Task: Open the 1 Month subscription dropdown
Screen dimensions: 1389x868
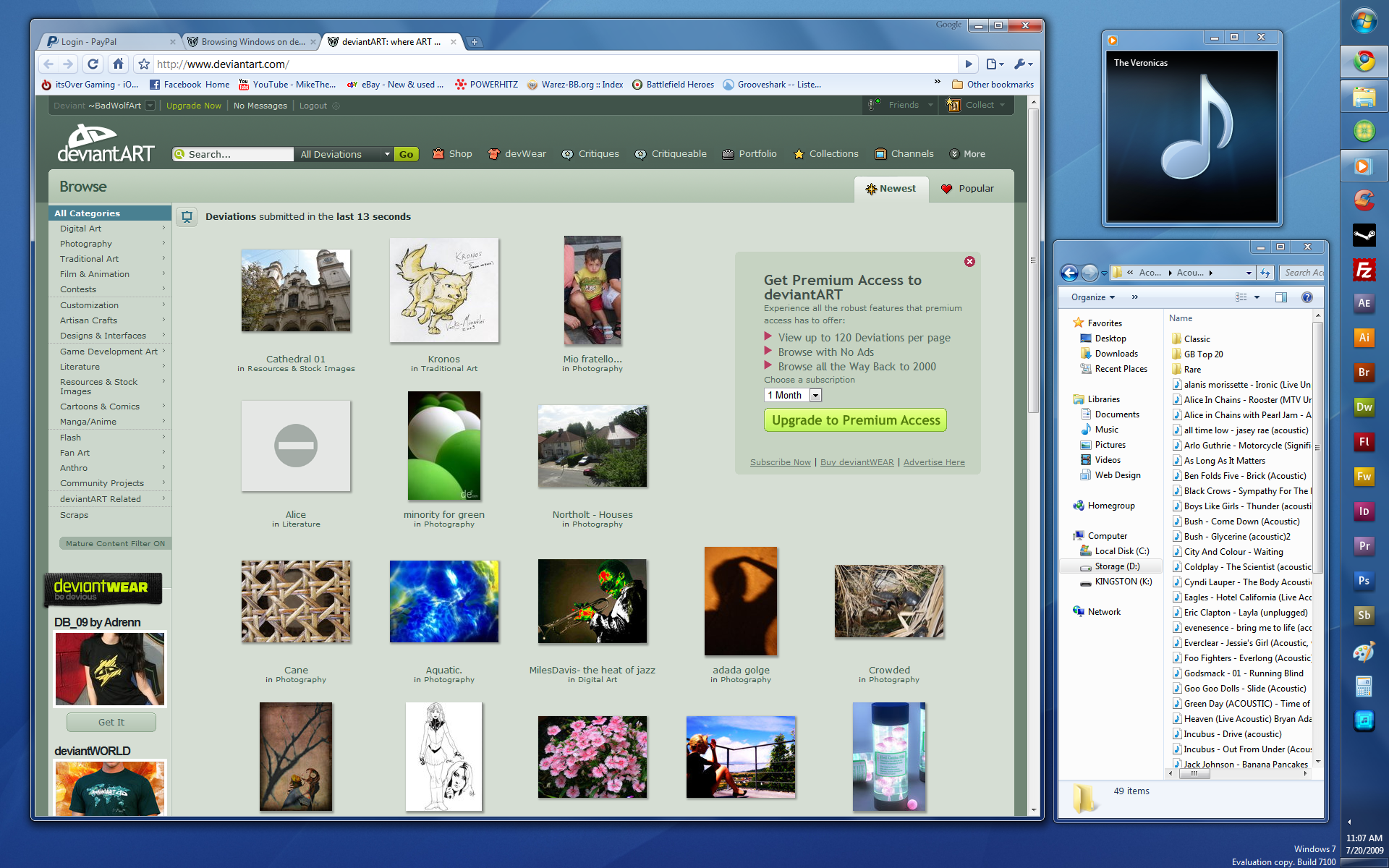Action: tap(793, 395)
